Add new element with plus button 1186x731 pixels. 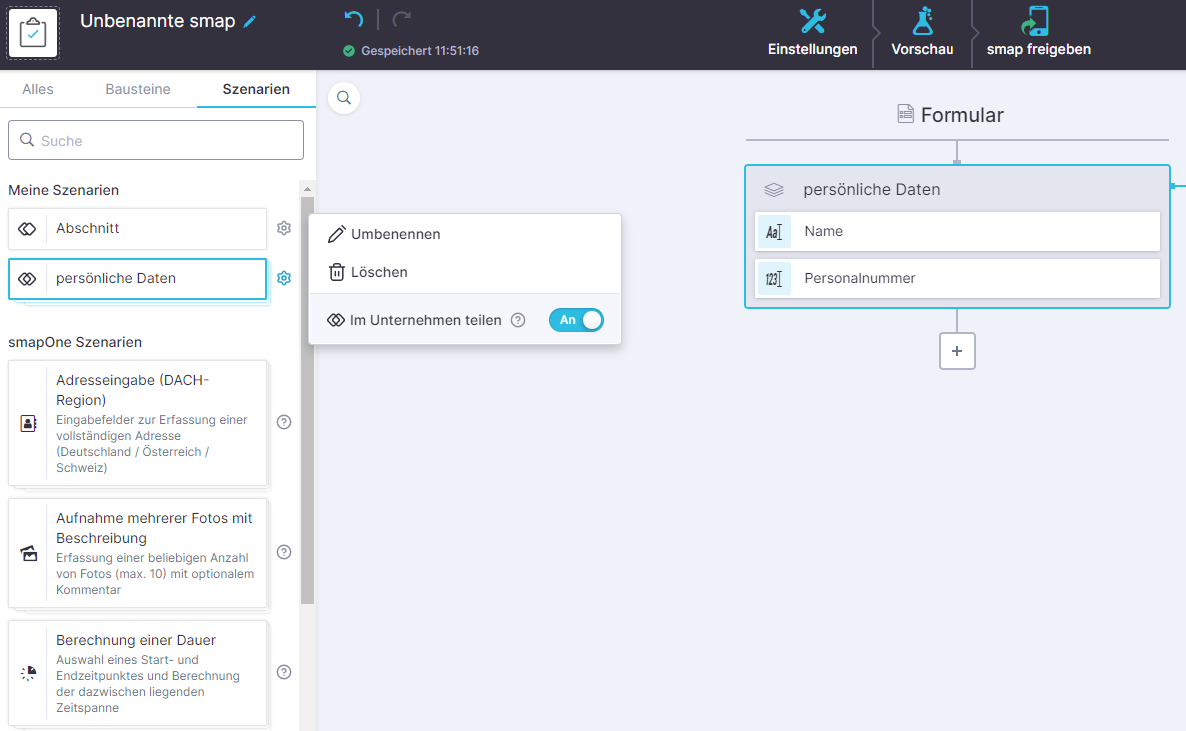tap(957, 351)
